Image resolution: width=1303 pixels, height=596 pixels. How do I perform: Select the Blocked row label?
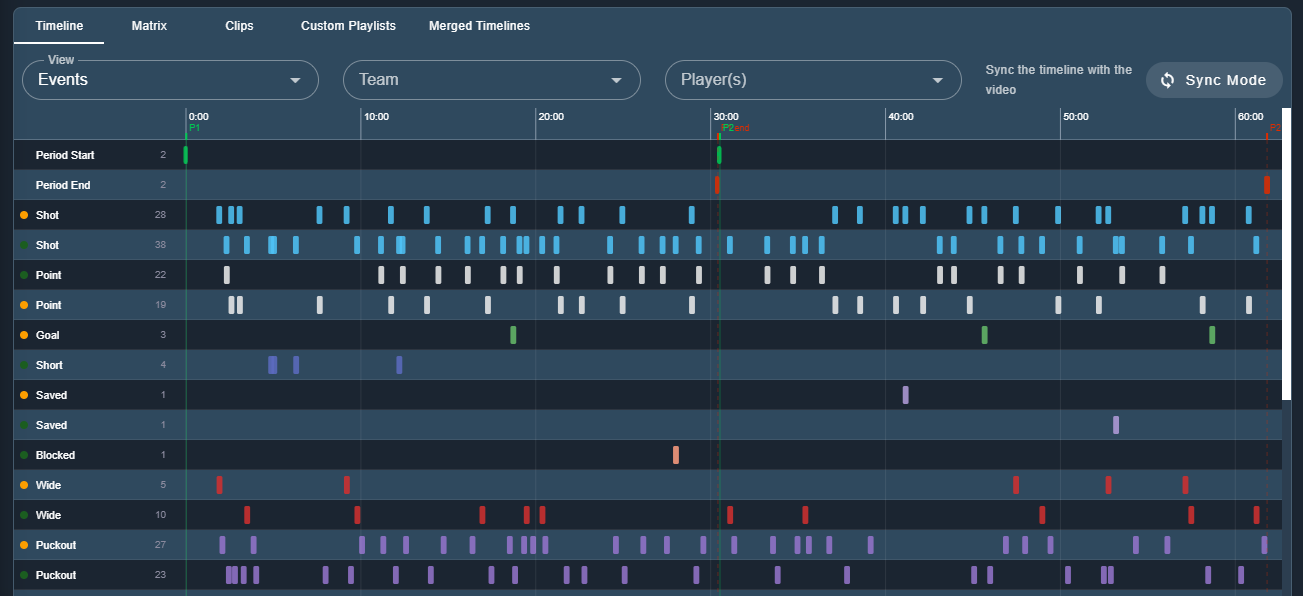point(55,455)
